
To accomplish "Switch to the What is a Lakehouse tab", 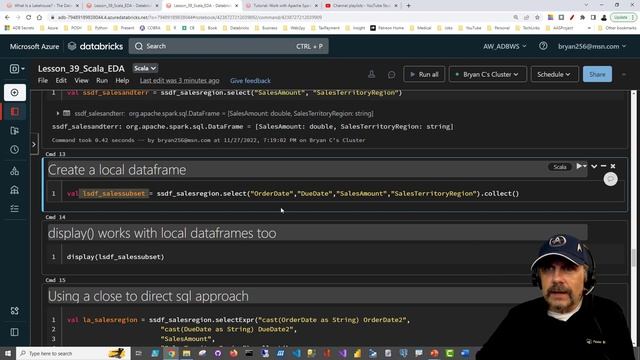I will 42,6.
